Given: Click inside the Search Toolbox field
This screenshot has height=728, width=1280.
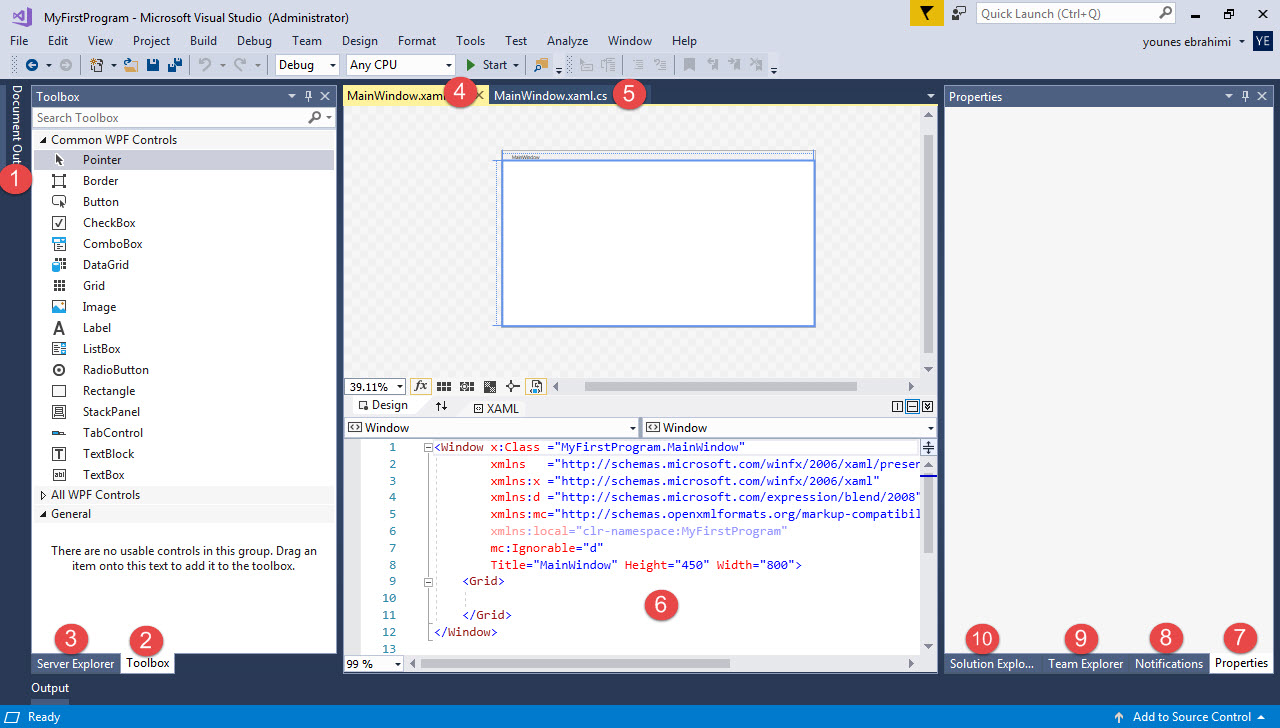Looking at the screenshot, I should [x=150, y=117].
